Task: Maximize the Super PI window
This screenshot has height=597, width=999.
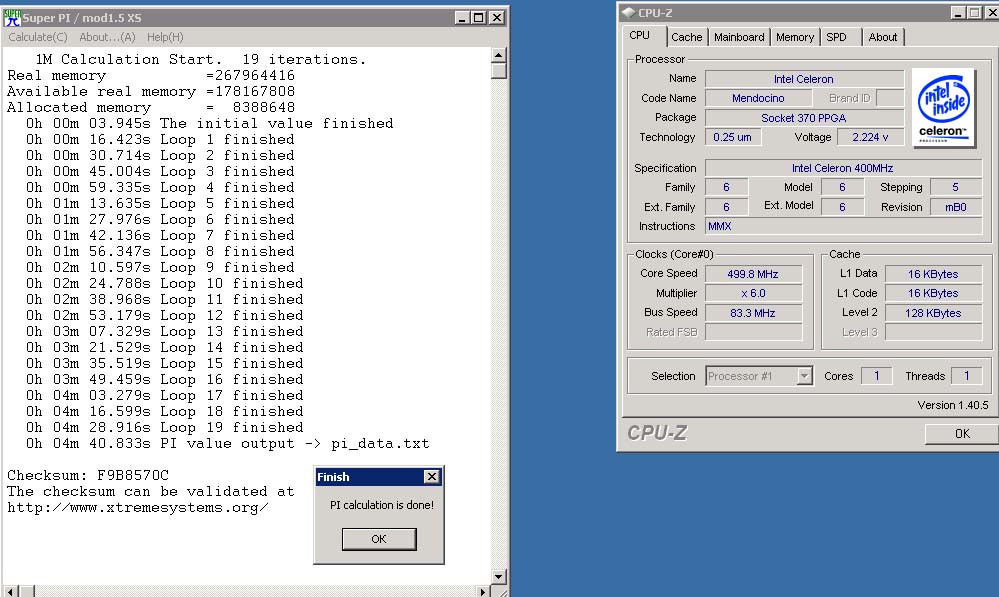Action: point(478,18)
